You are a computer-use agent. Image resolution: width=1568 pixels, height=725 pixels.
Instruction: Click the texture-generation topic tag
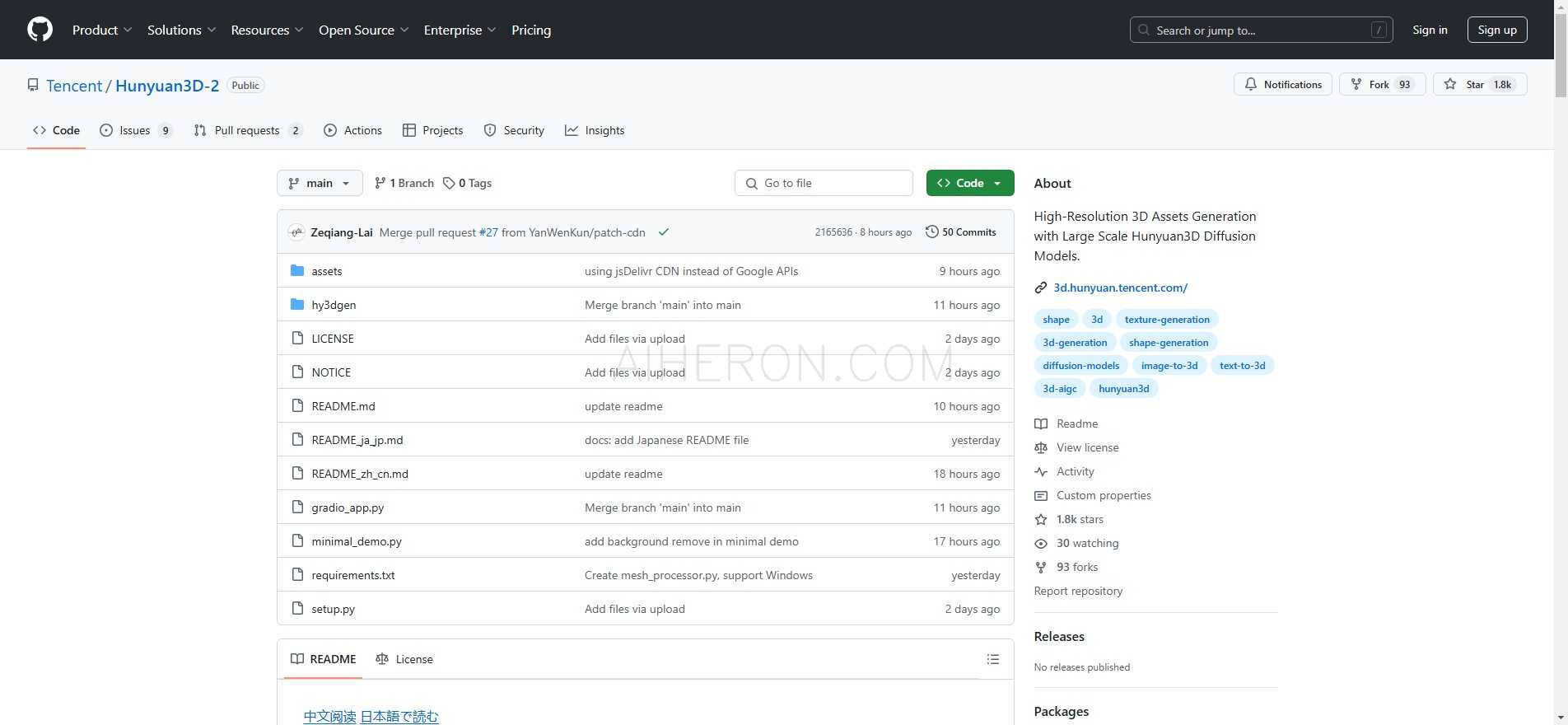pos(1167,319)
